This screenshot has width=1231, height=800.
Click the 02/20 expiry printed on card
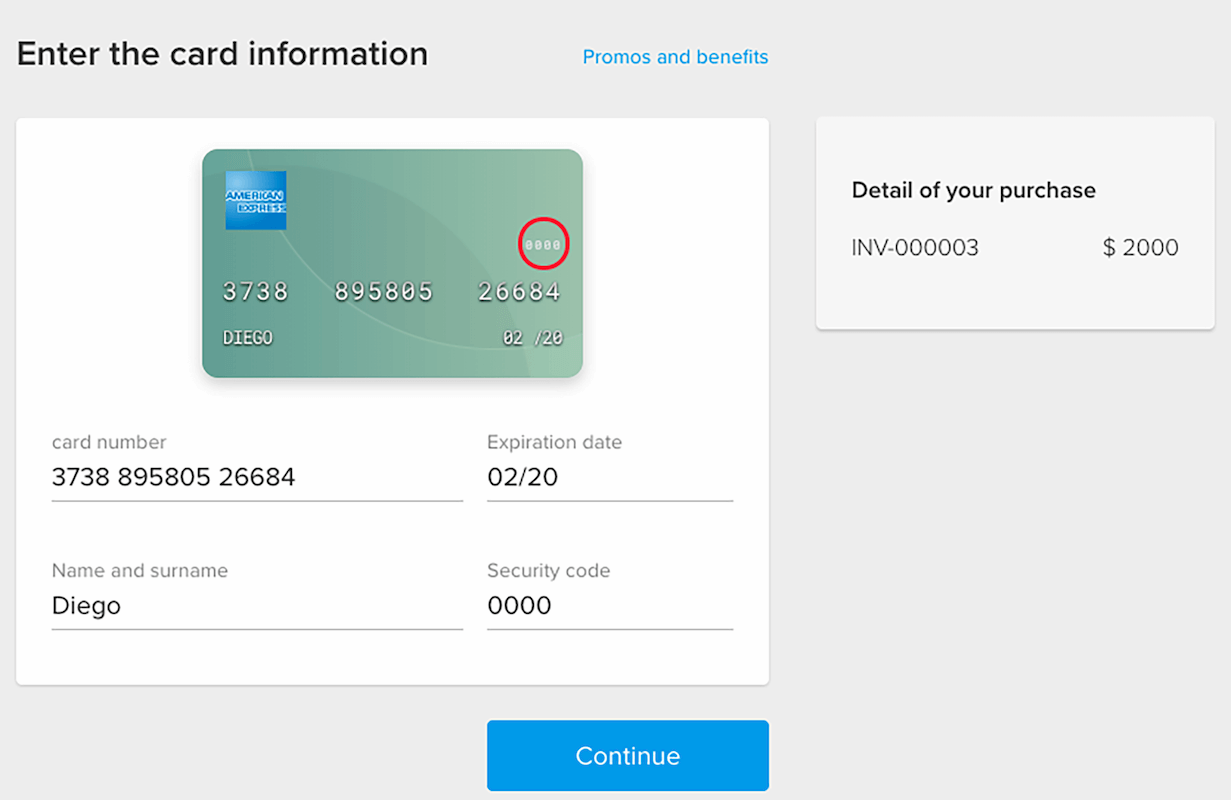coord(533,337)
